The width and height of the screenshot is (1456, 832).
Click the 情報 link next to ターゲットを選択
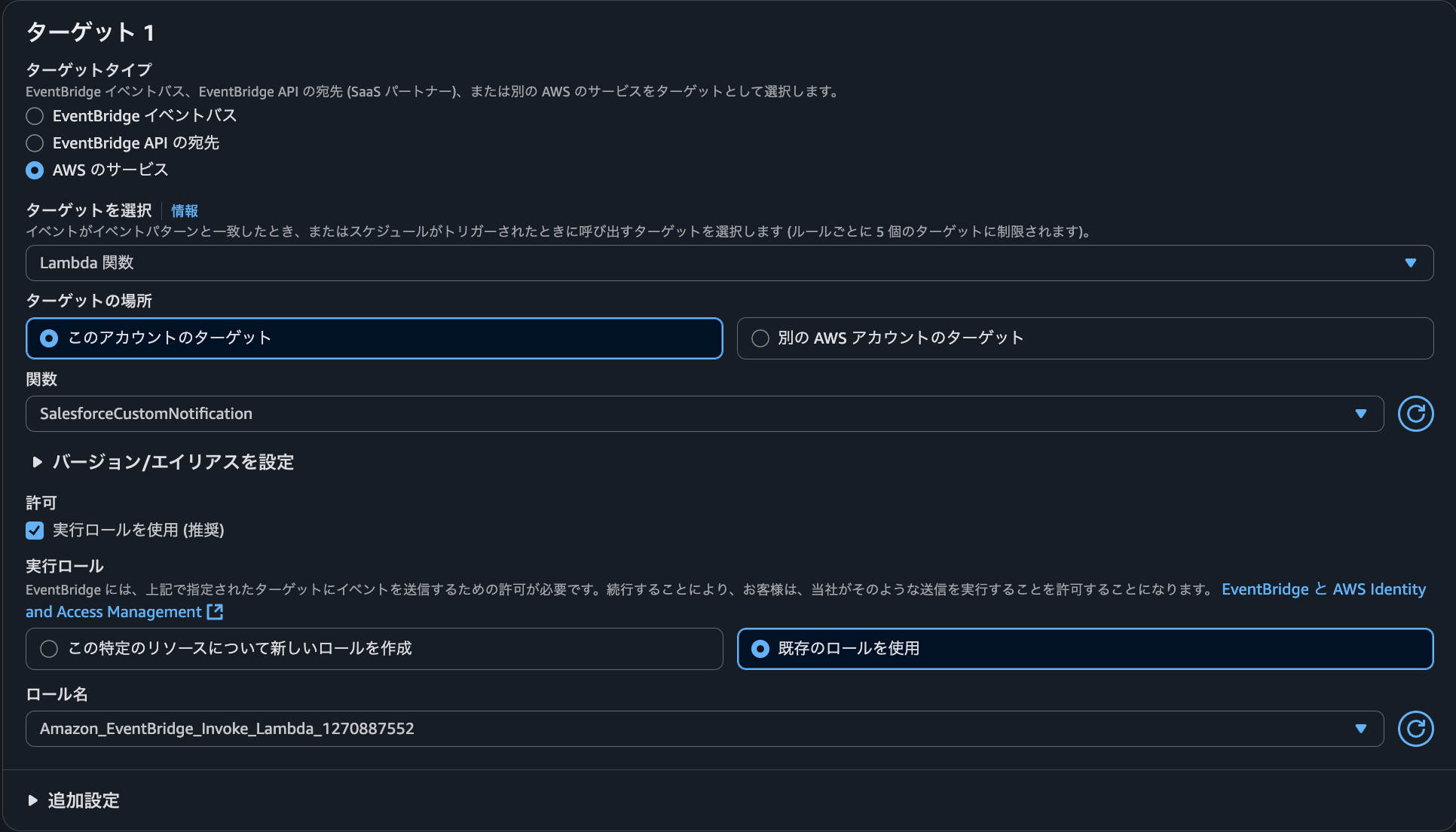[184, 211]
